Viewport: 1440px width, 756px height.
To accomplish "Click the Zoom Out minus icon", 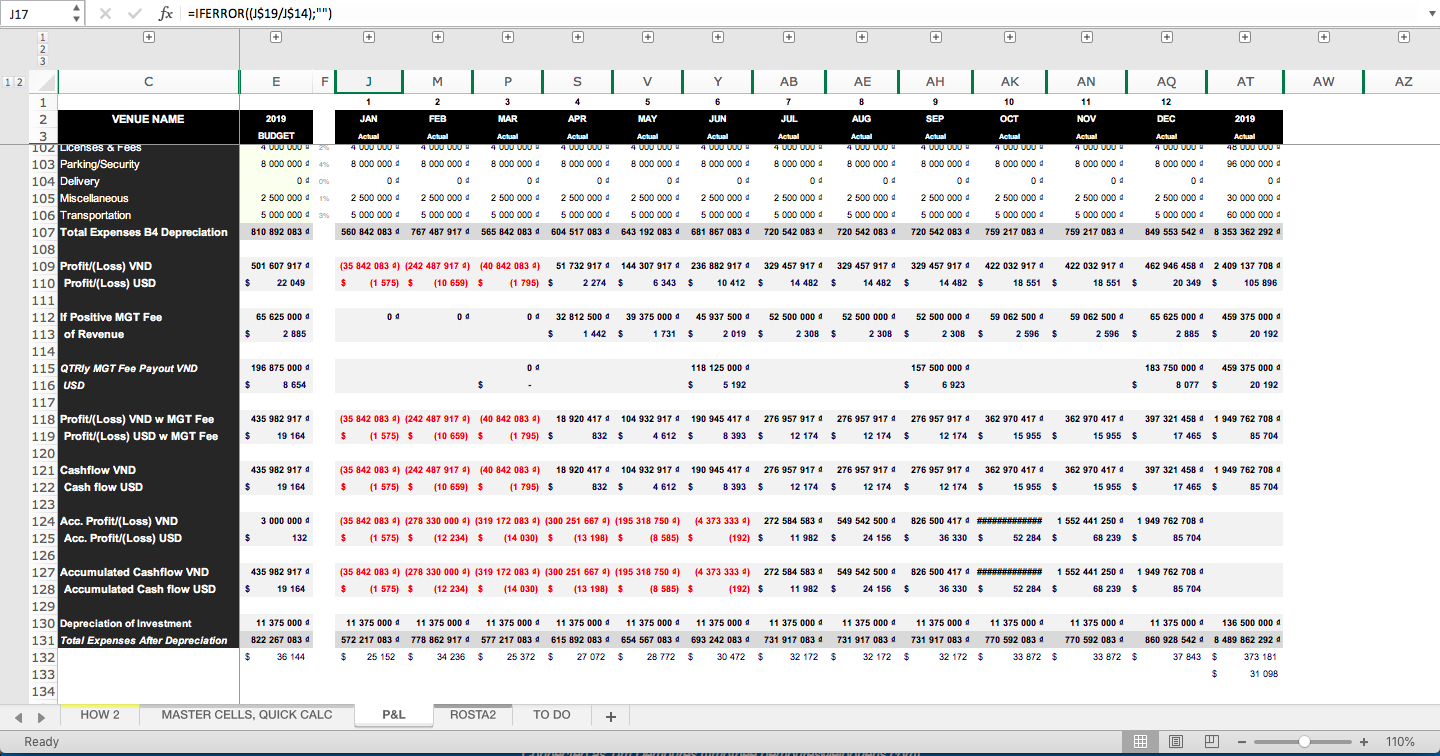I will coord(1243,741).
